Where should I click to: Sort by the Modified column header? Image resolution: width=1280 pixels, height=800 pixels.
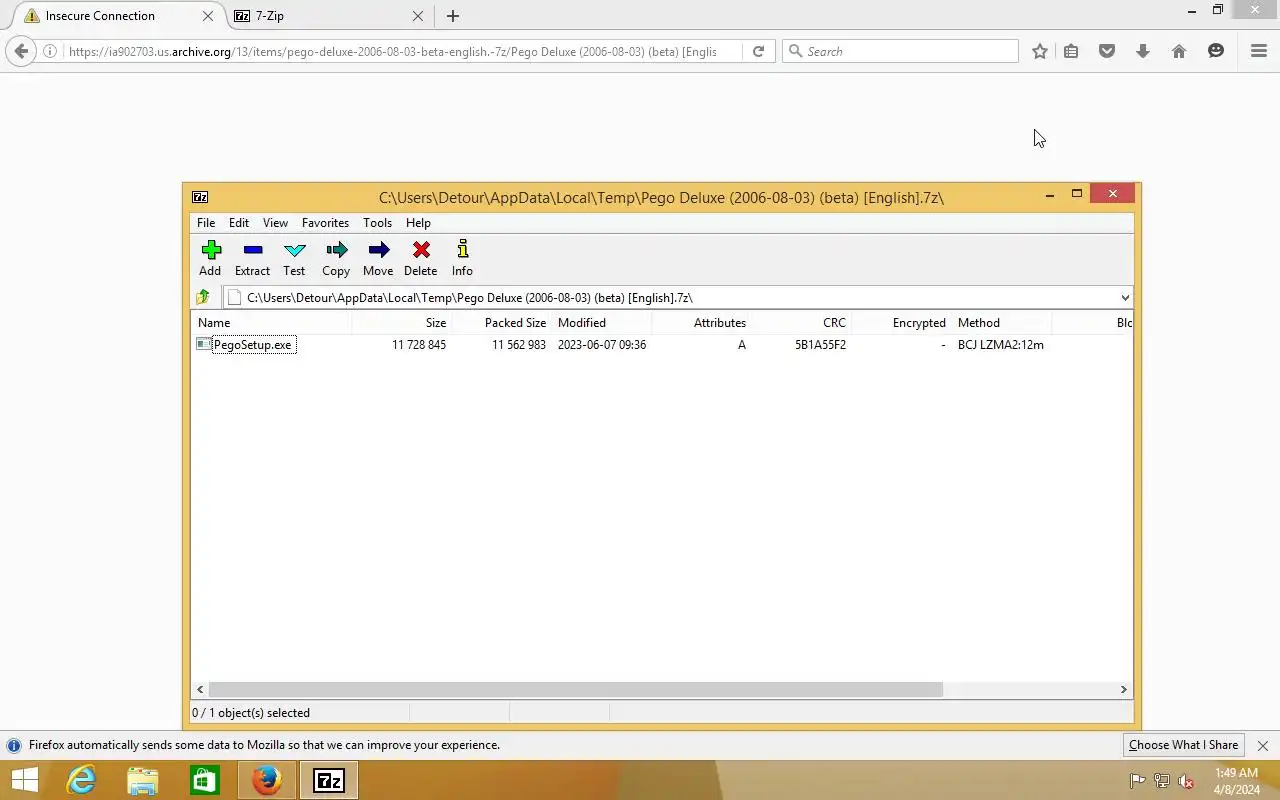pyautogui.click(x=602, y=323)
